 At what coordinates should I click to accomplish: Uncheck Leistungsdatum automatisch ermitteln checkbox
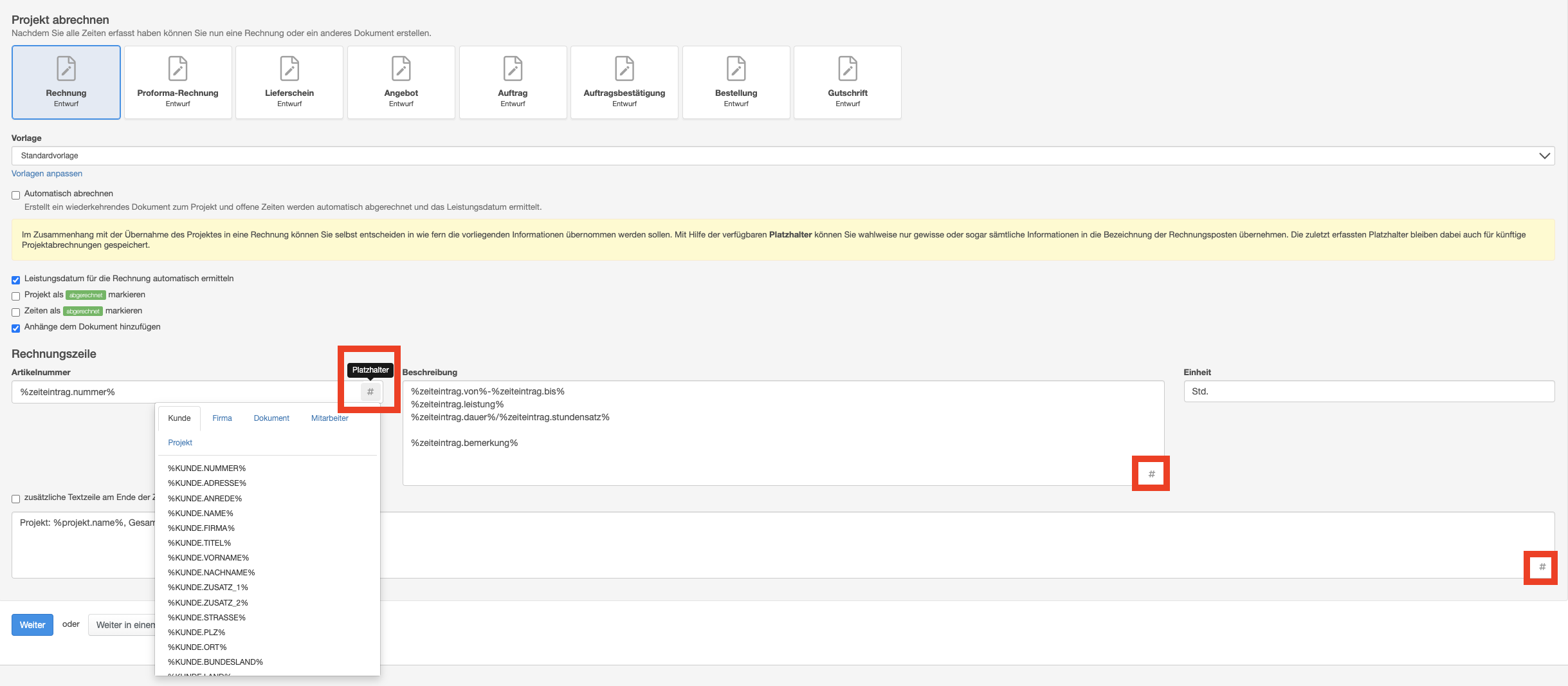click(x=16, y=280)
